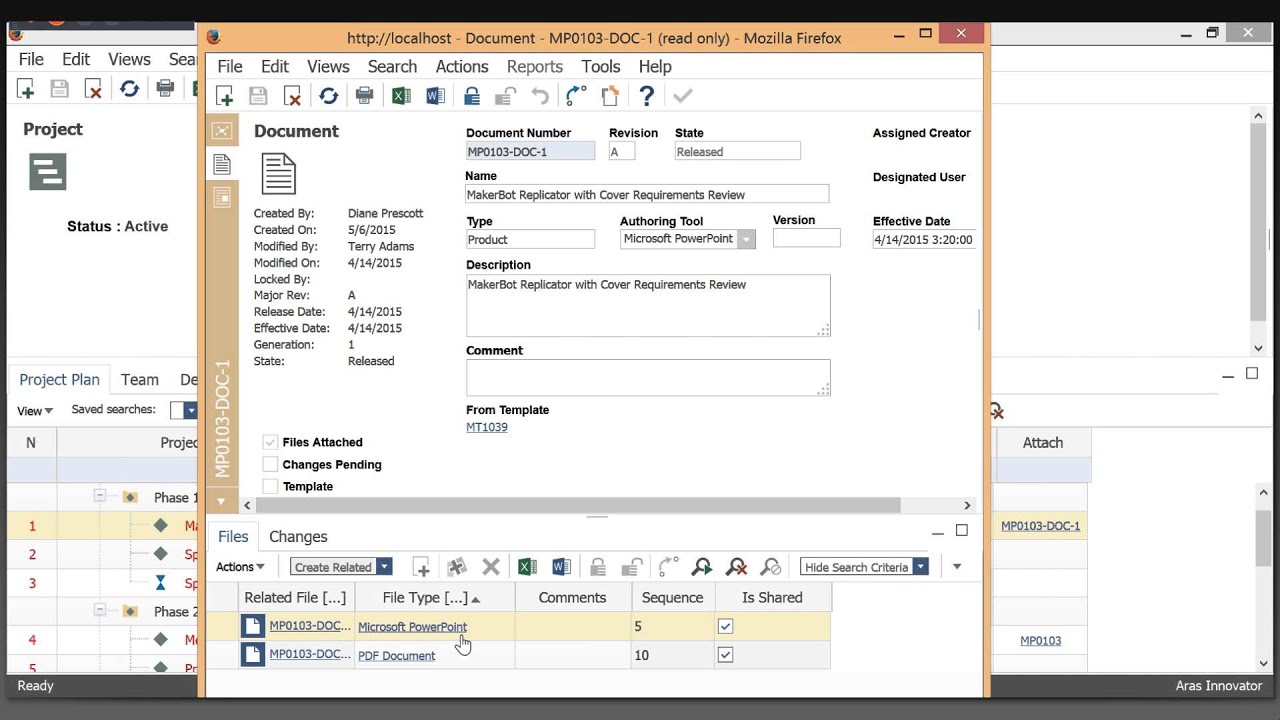The height and width of the screenshot is (720, 1280).
Task: Export to Excel from the main toolbar
Action: [401, 96]
